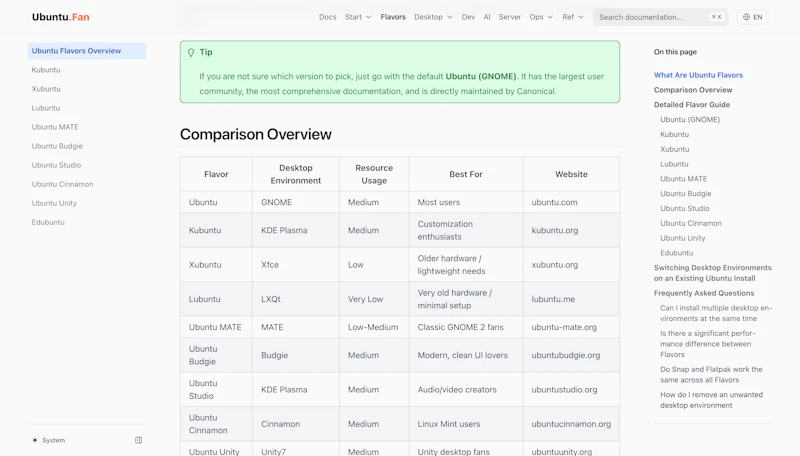Jump to Ubuntu MATE in page outline
Screen dimensions: 800x456
point(683,179)
